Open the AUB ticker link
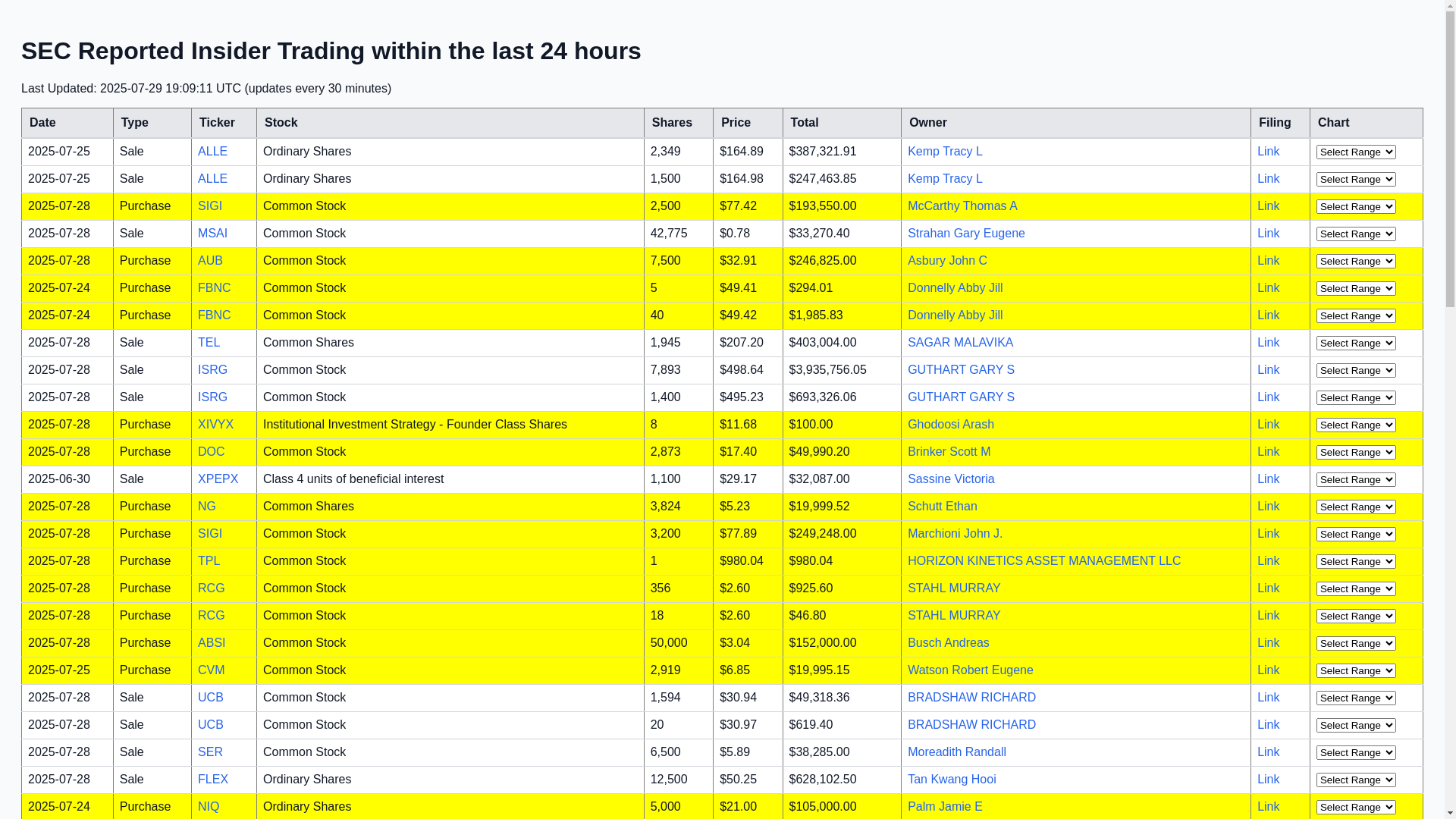The image size is (1456, 819). (x=210, y=261)
